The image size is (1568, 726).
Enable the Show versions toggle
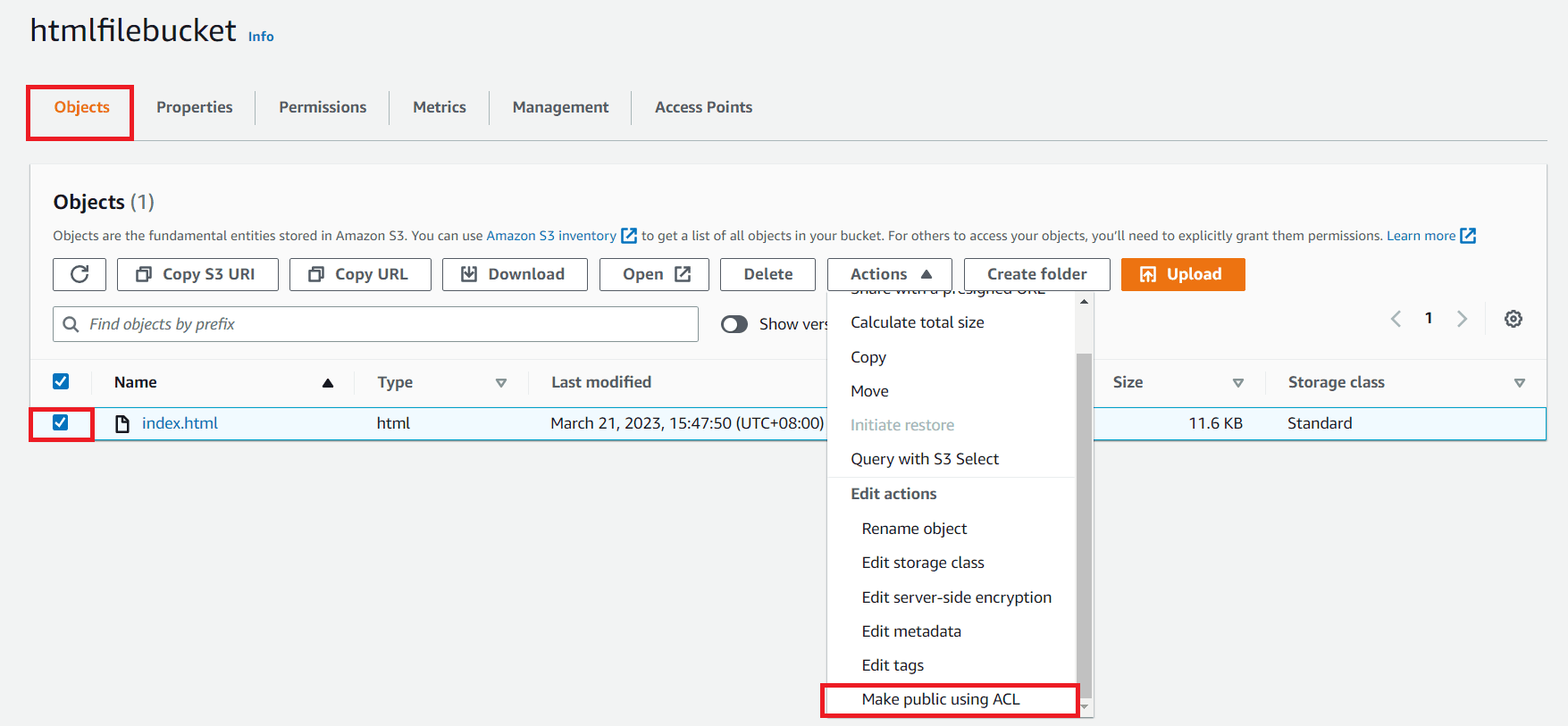734,324
